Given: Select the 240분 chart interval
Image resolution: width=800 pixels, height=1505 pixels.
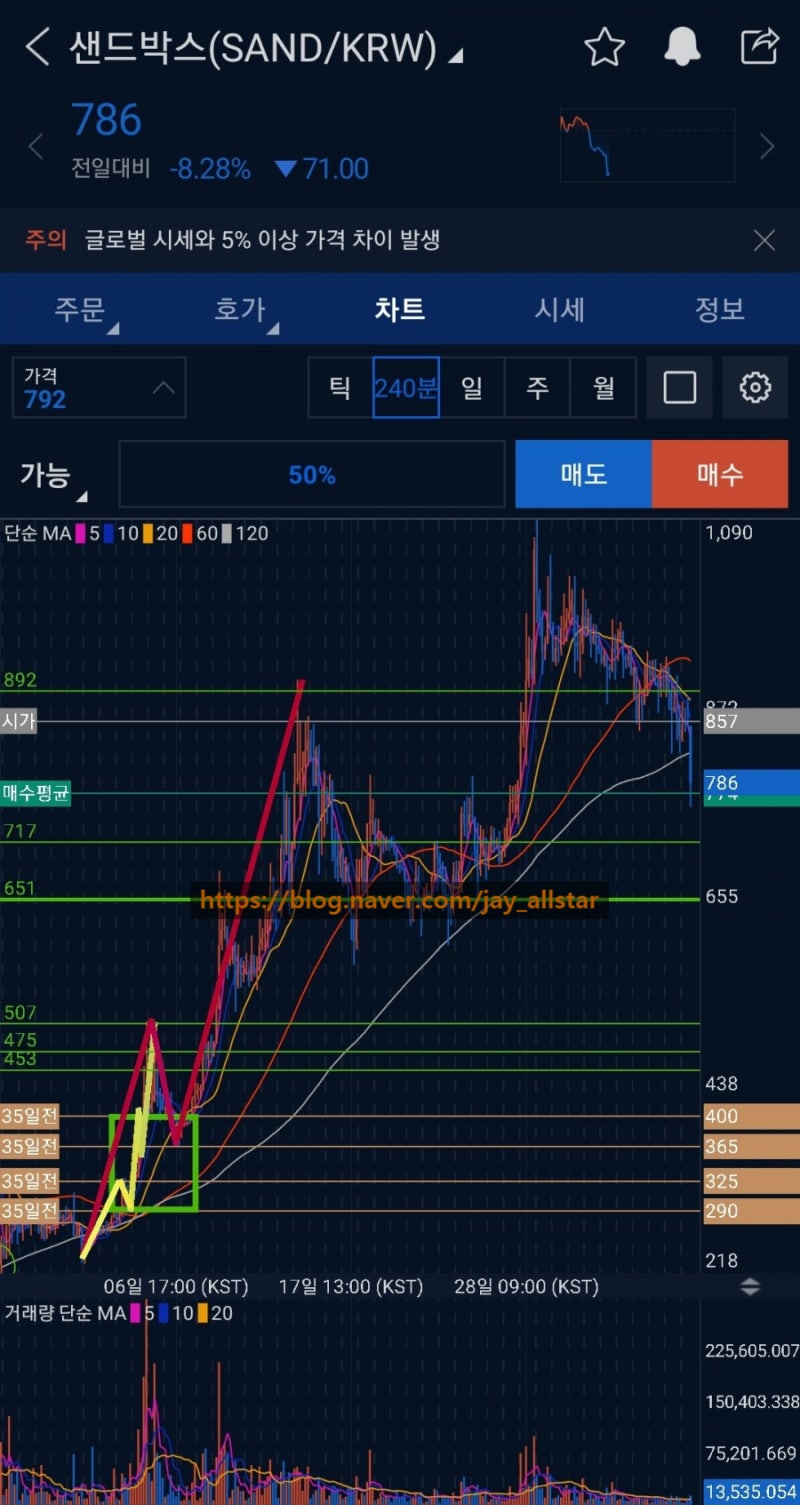Looking at the screenshot, I should (x=406, y=387).
